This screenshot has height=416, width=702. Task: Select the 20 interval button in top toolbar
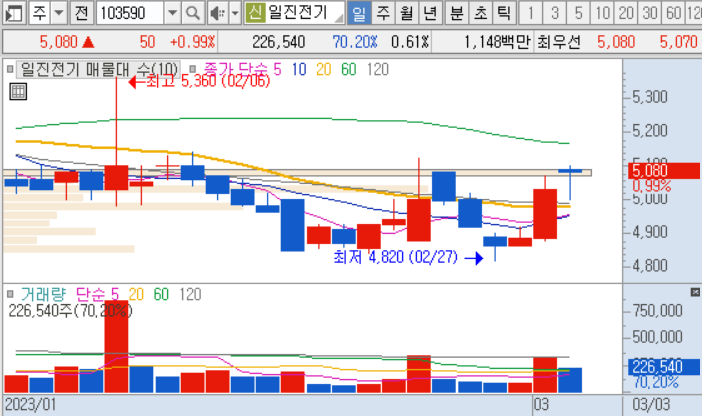626,13
